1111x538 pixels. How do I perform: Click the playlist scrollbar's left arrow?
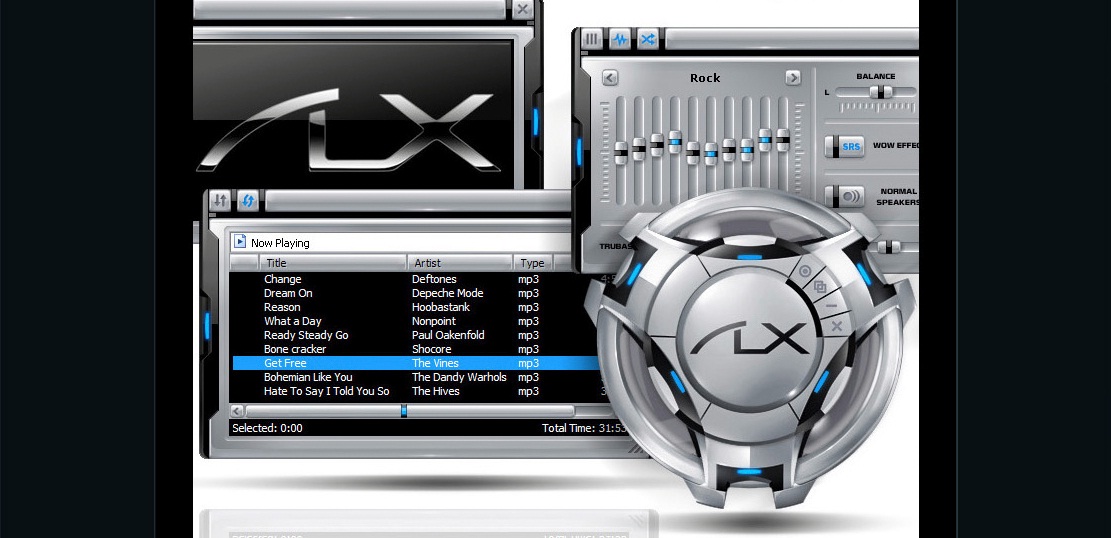[x=237, y=411]
